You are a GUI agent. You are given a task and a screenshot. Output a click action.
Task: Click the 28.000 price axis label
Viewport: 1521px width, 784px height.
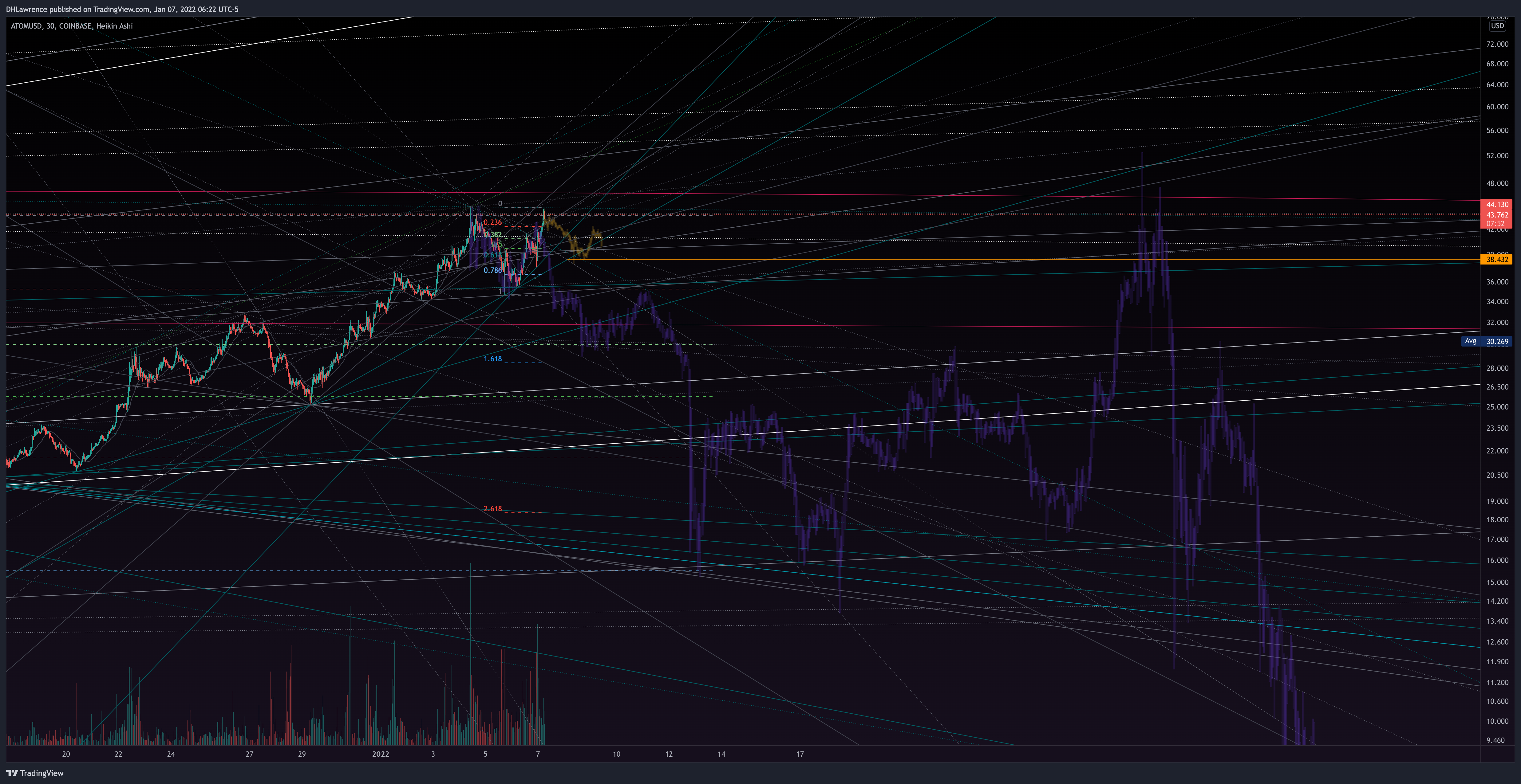(1497, 368)
